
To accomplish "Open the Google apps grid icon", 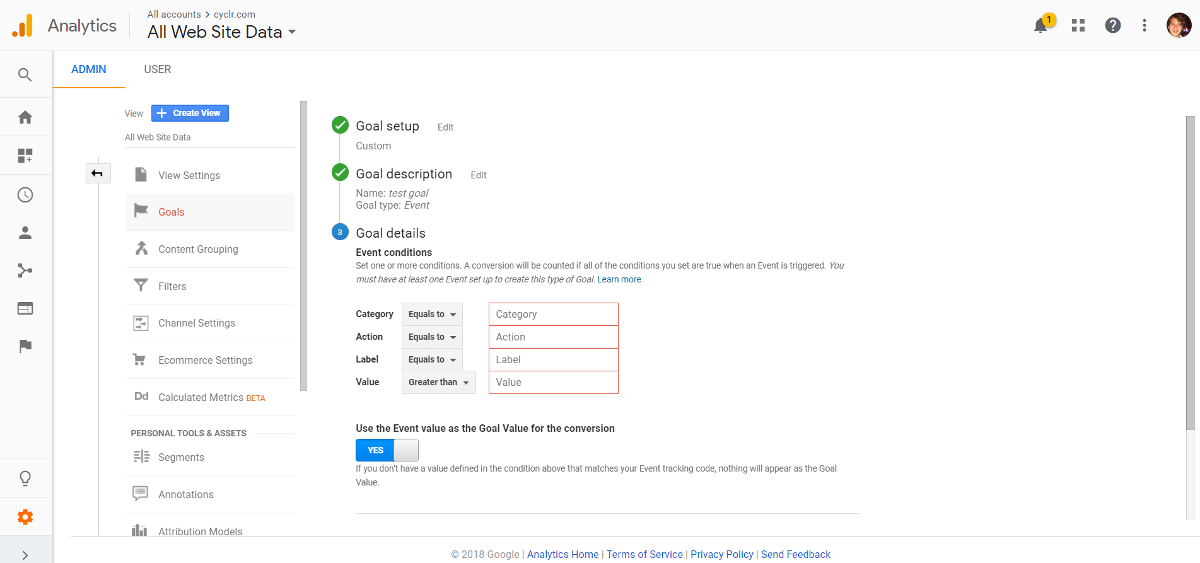I will pos(1078,26).
